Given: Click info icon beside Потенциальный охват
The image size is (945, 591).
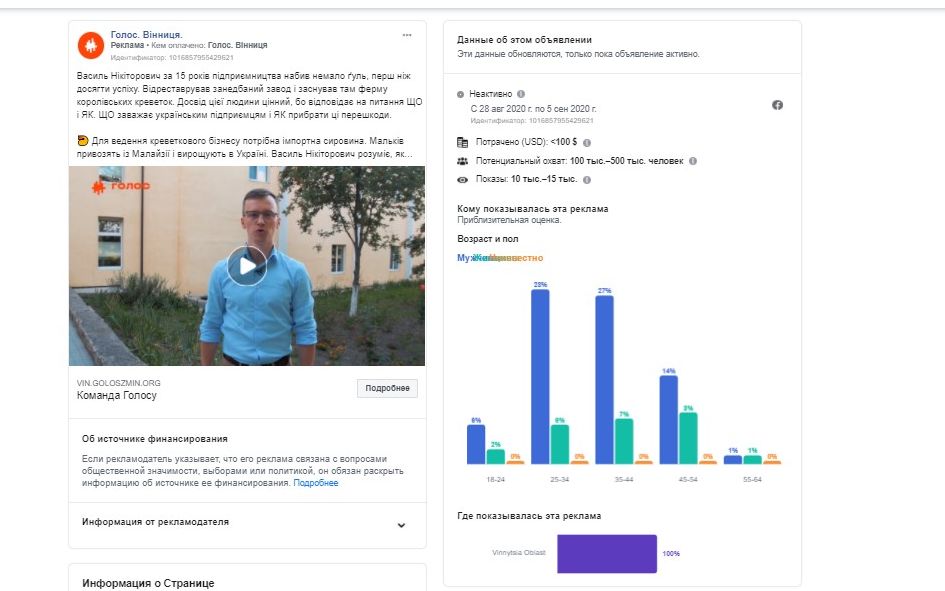Looking at the screenshot, I should (693, 161).
